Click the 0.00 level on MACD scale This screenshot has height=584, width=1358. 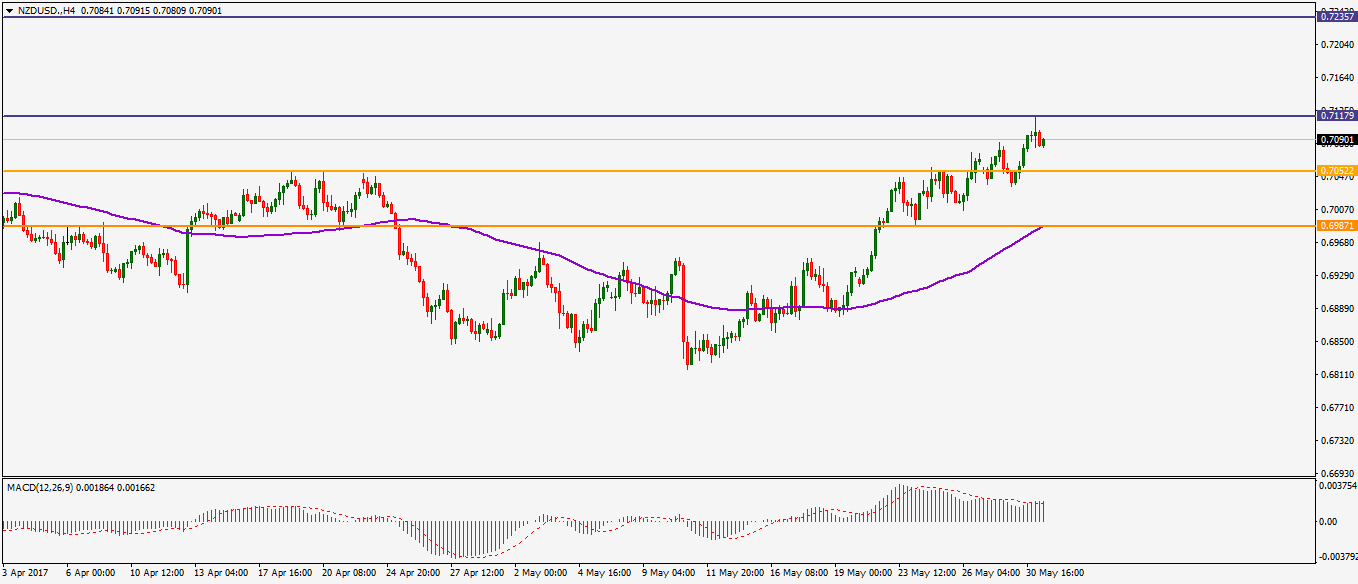tap(1330, 521)
